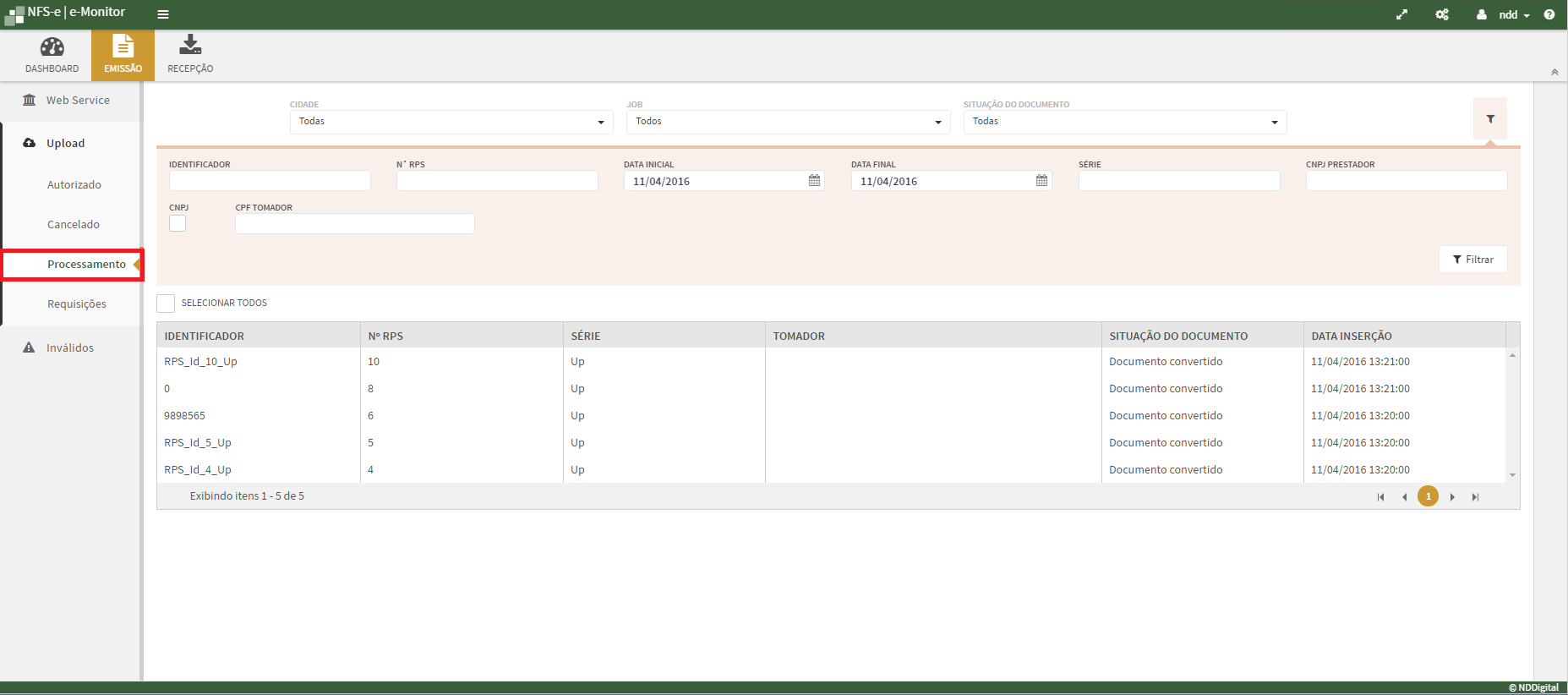The image size is (1568, 695).
Task: Open the RPS_Id_10_Up identifier link
Action: (200, 361)
